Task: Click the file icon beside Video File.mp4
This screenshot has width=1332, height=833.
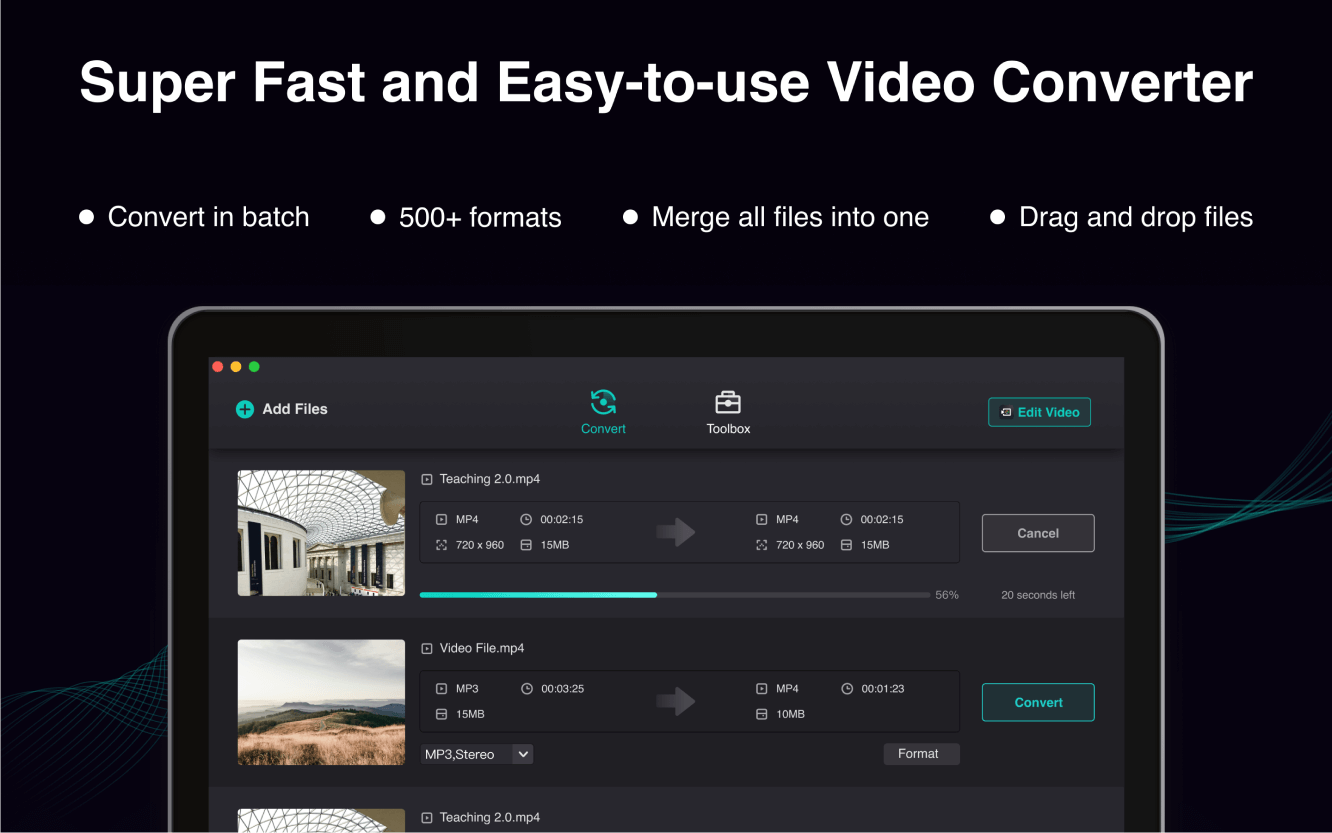Action: 427,648
